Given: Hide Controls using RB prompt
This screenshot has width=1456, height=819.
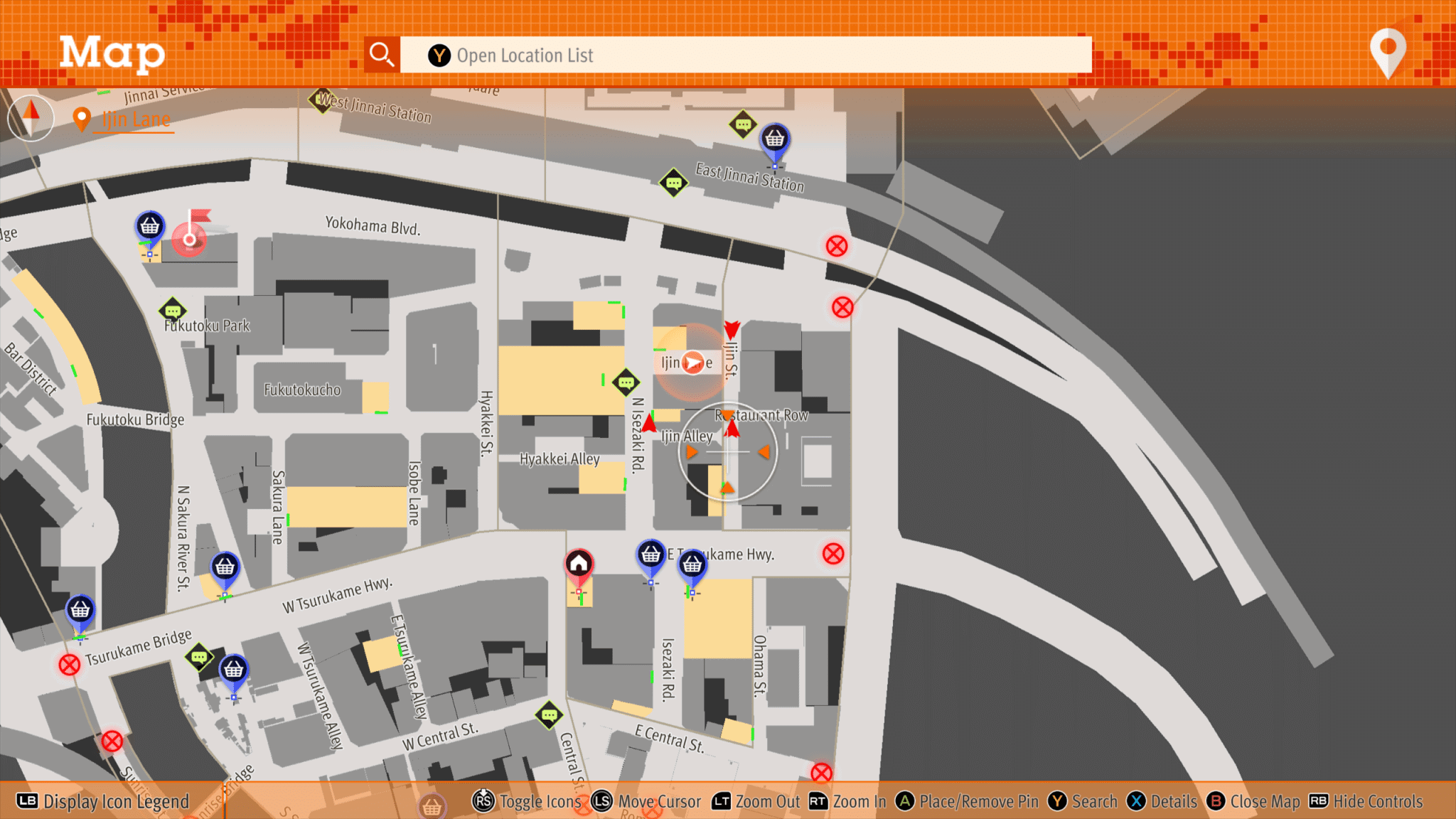Looking at the screenshot, I should point(1366,801).
